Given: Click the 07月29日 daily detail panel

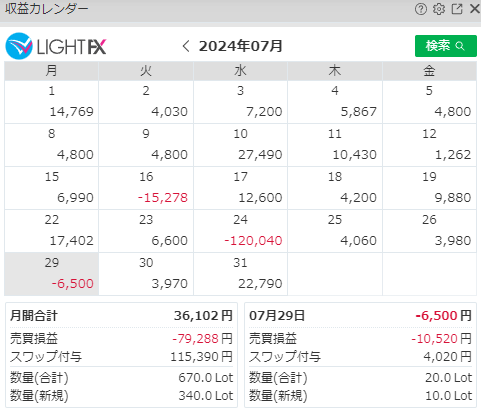Looking at the screenshot, I should (x=360, y=355).
